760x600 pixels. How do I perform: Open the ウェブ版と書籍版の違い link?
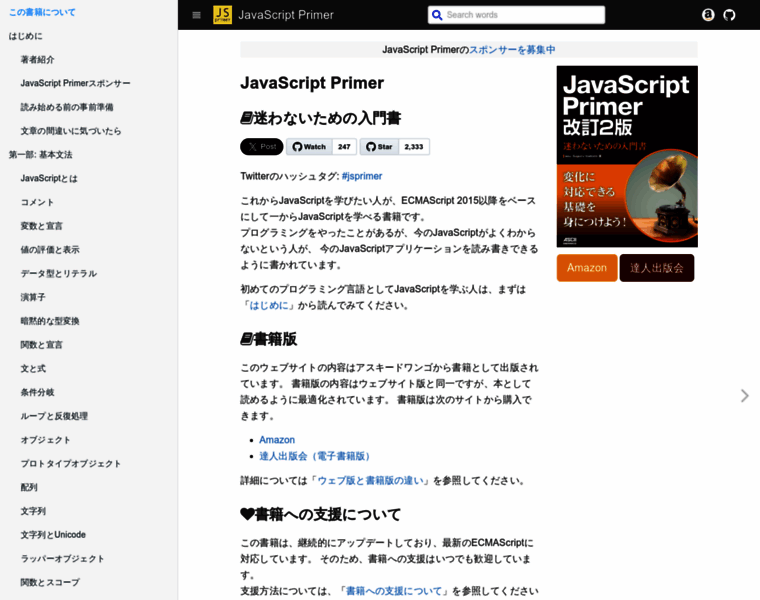(x=370, y=481)
